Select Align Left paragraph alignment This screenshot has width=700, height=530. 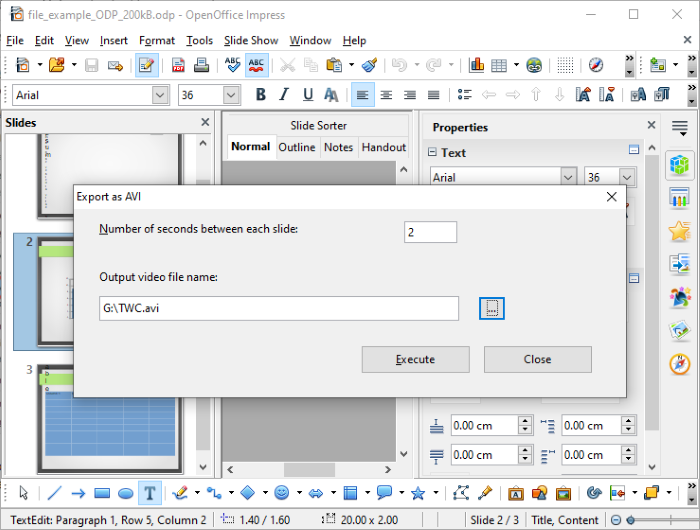coord(362,95)
